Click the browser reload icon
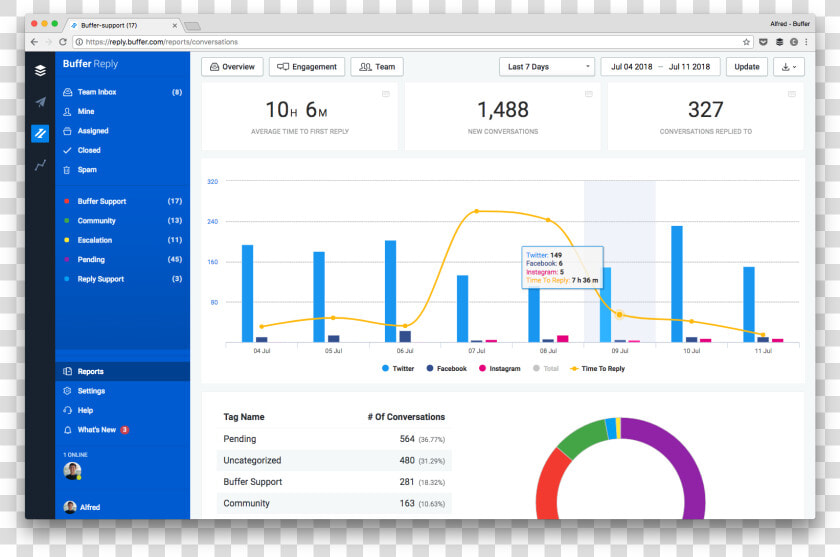Viewport: 840px width, 557px height. point(63,42)
